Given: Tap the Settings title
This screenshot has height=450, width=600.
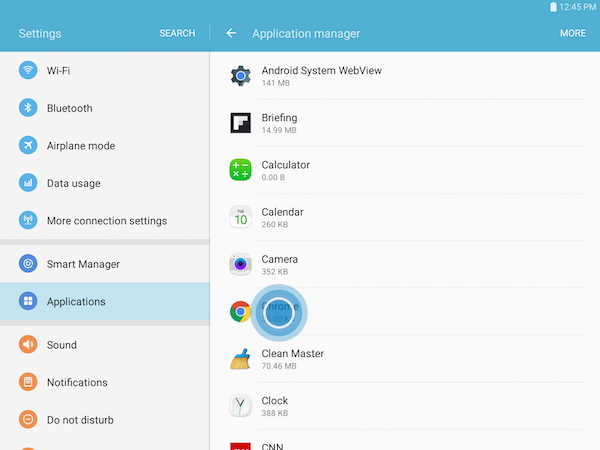Looking at the screenshot, I should [40, 34].
